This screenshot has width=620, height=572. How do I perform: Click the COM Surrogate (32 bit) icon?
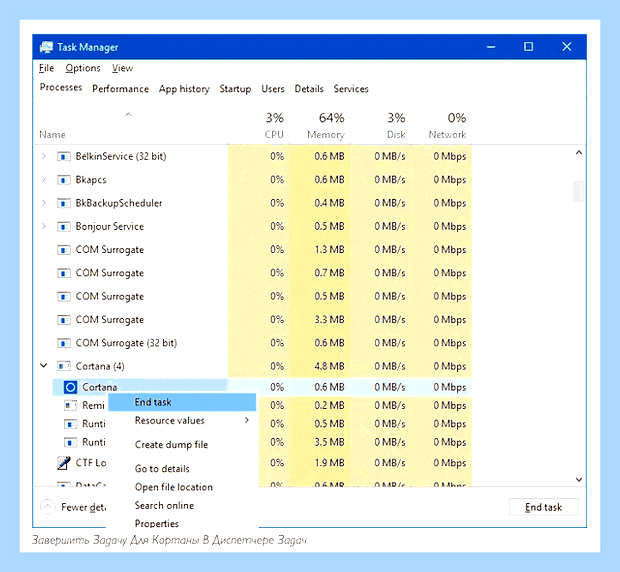coord(64,343)
